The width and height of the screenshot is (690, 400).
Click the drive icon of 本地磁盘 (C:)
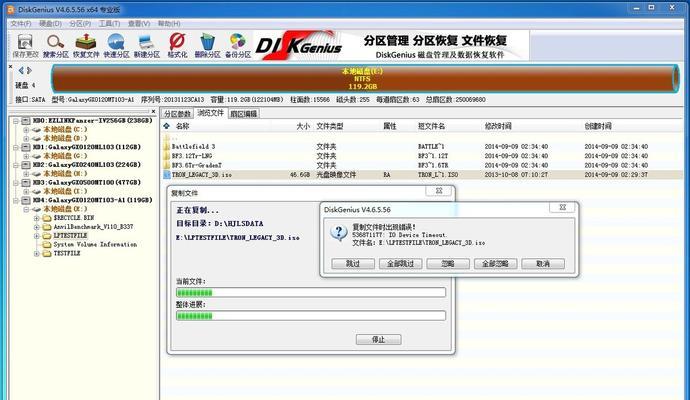pos(37,130)
